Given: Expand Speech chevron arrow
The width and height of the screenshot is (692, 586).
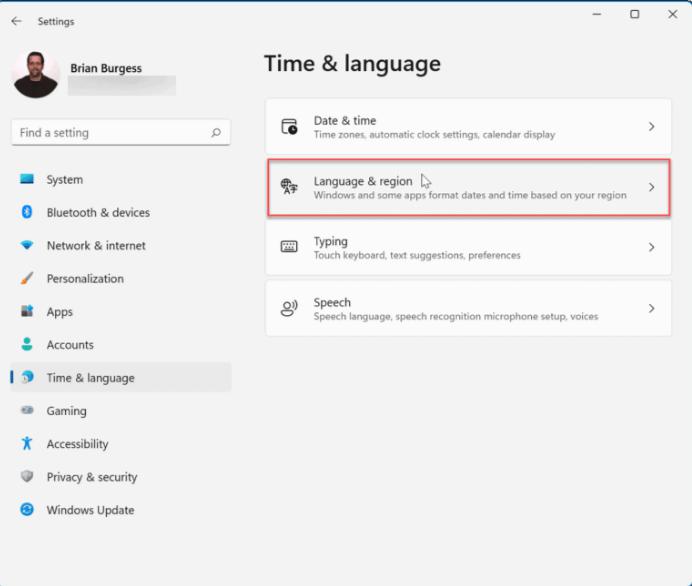Looking at the screenshot, I should (x=651, y=308).
